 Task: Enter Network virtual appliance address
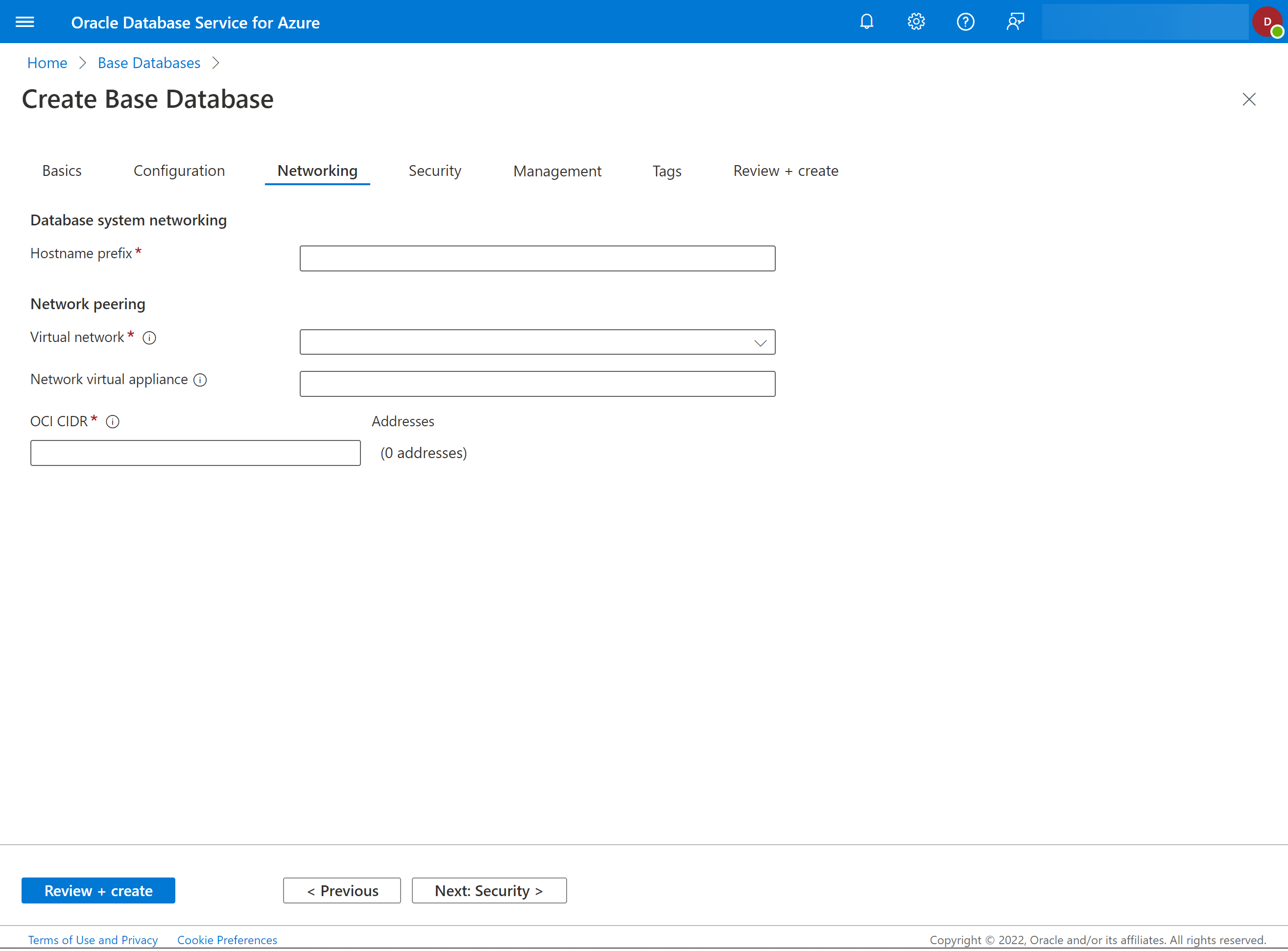(538, 383)
